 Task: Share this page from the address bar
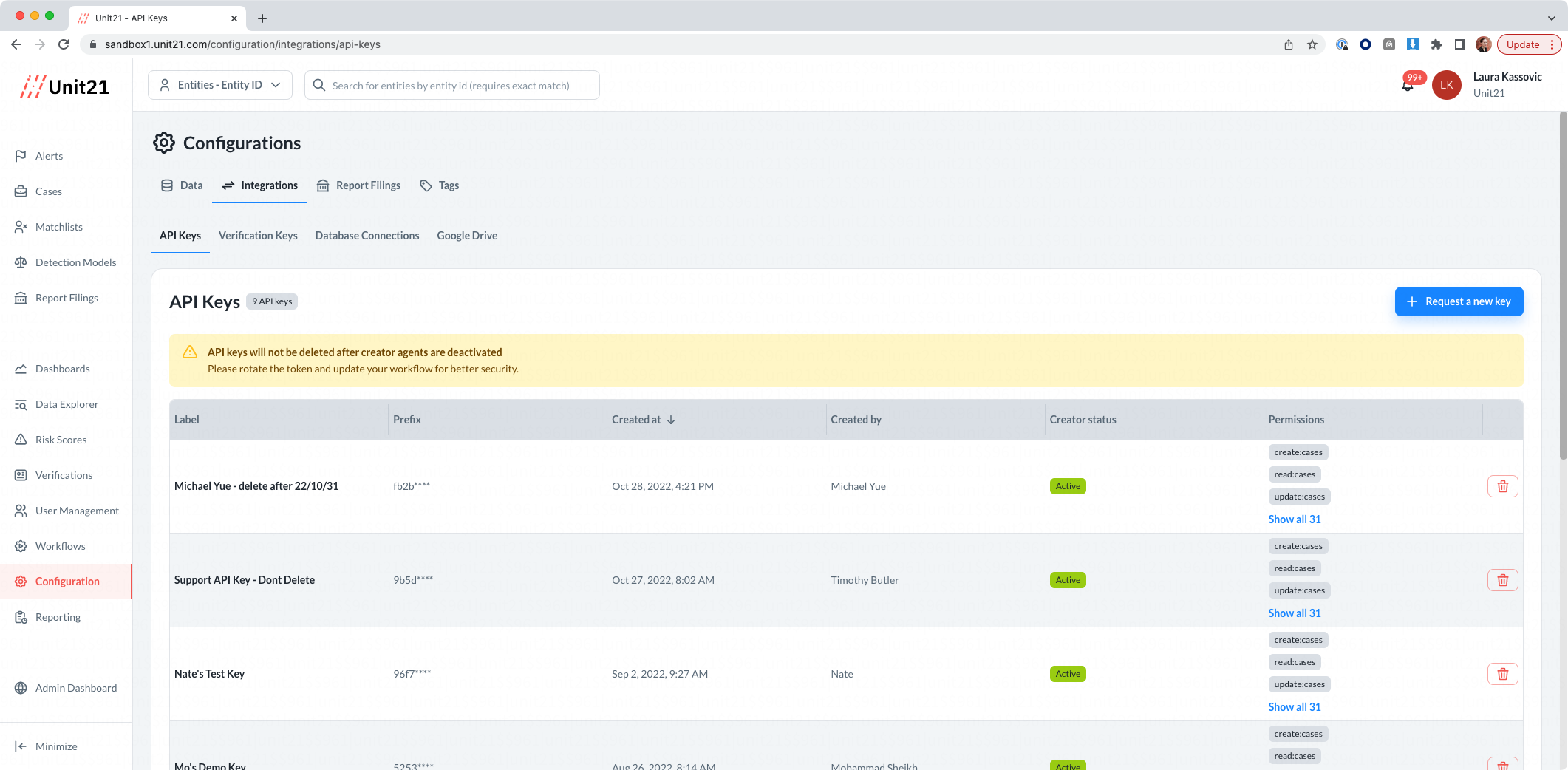pyautogui.click(x=1289, y=44)
